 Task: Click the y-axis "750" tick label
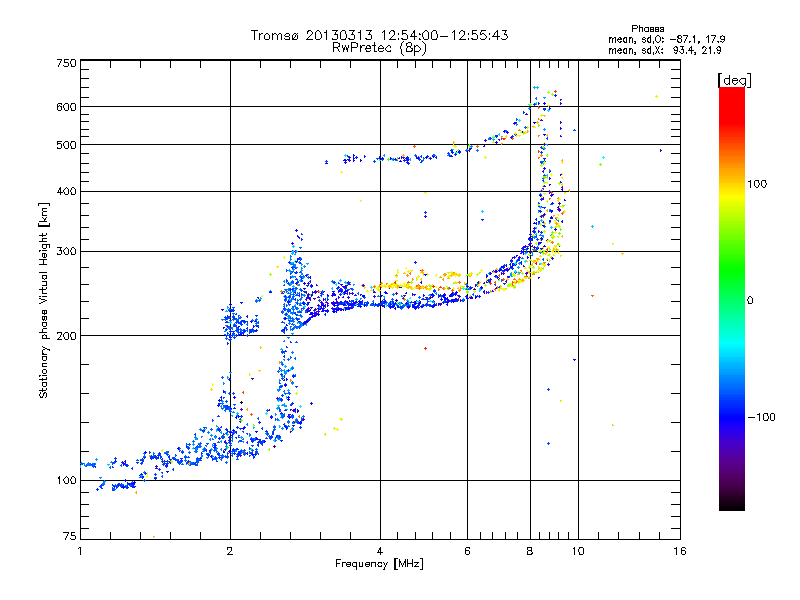[66, 63]
